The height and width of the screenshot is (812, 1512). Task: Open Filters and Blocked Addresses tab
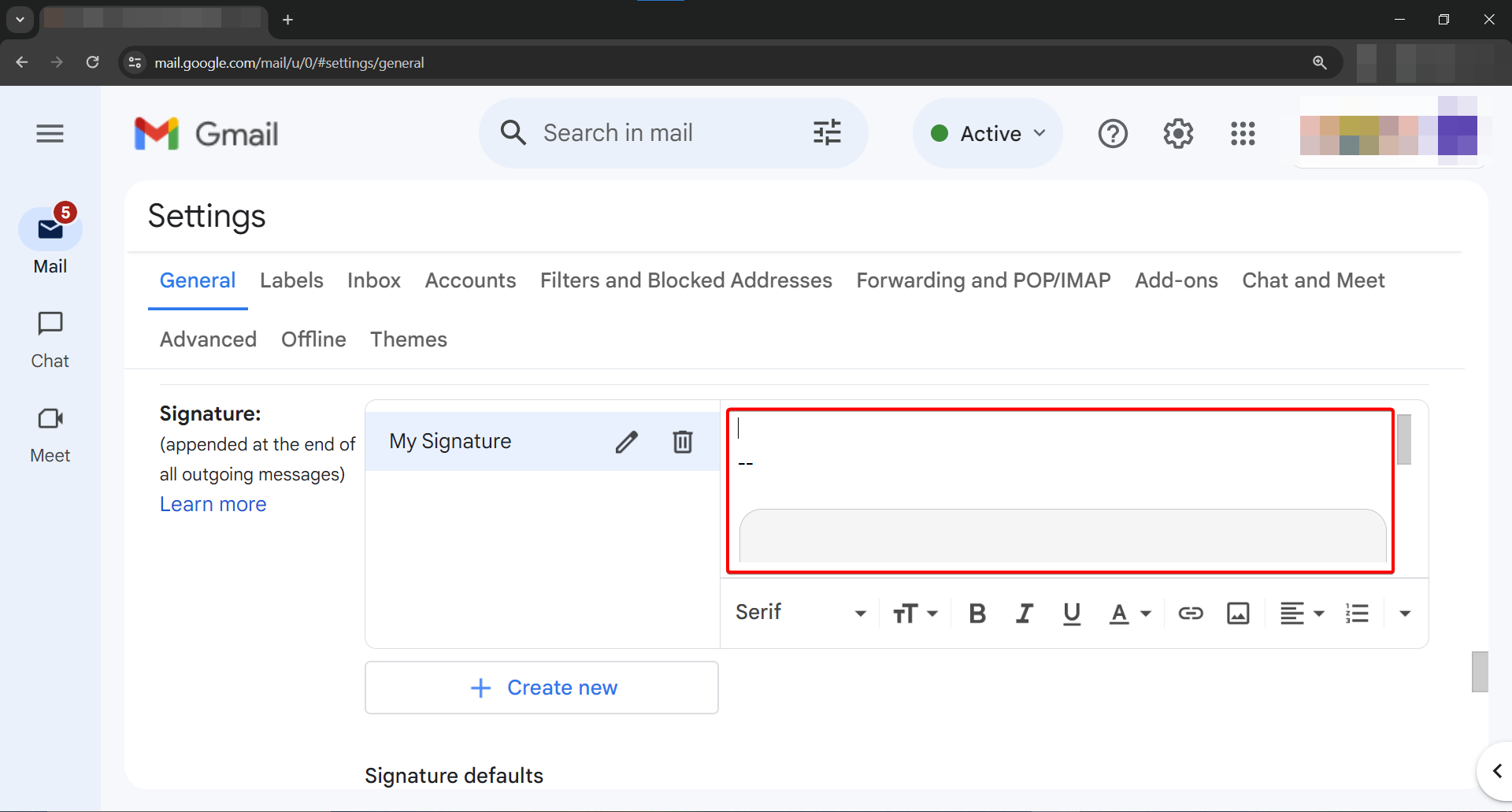[685, 280]
